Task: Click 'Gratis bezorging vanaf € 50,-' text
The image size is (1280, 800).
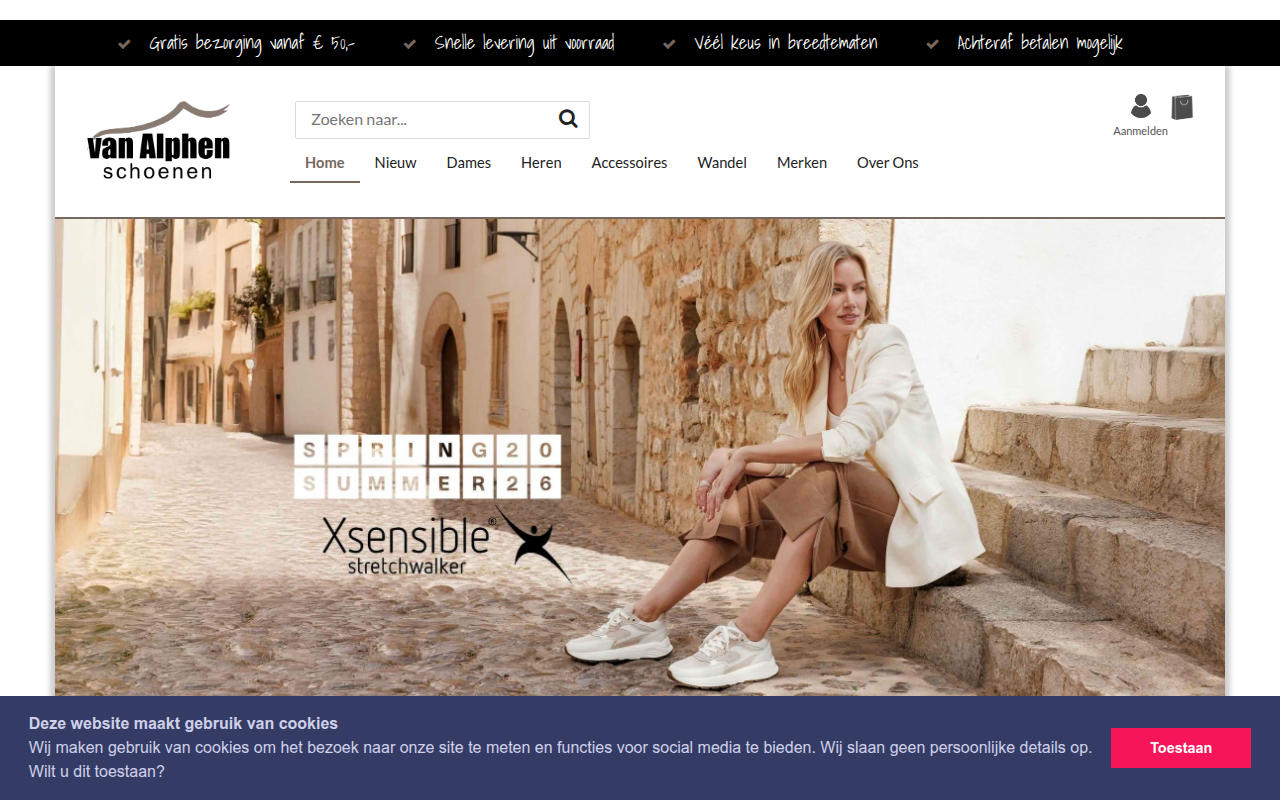Action: 252,43
